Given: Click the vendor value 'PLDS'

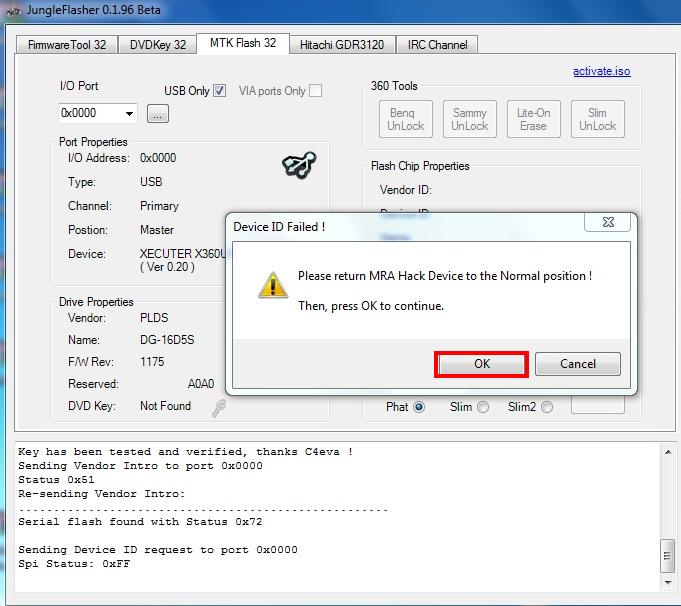Looking at the screenshot, I should click(154, 318).
